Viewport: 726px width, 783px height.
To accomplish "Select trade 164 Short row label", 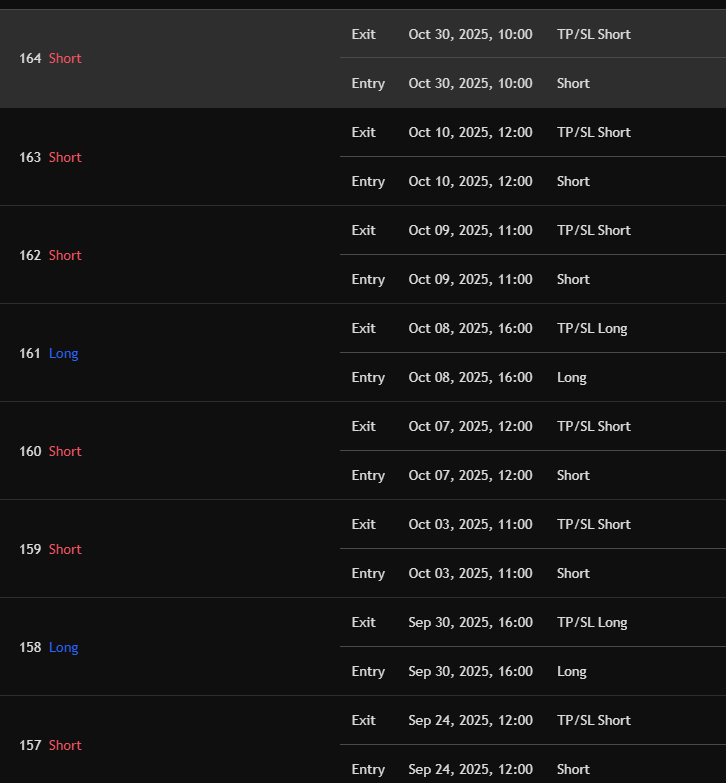I will pos(51,59).
